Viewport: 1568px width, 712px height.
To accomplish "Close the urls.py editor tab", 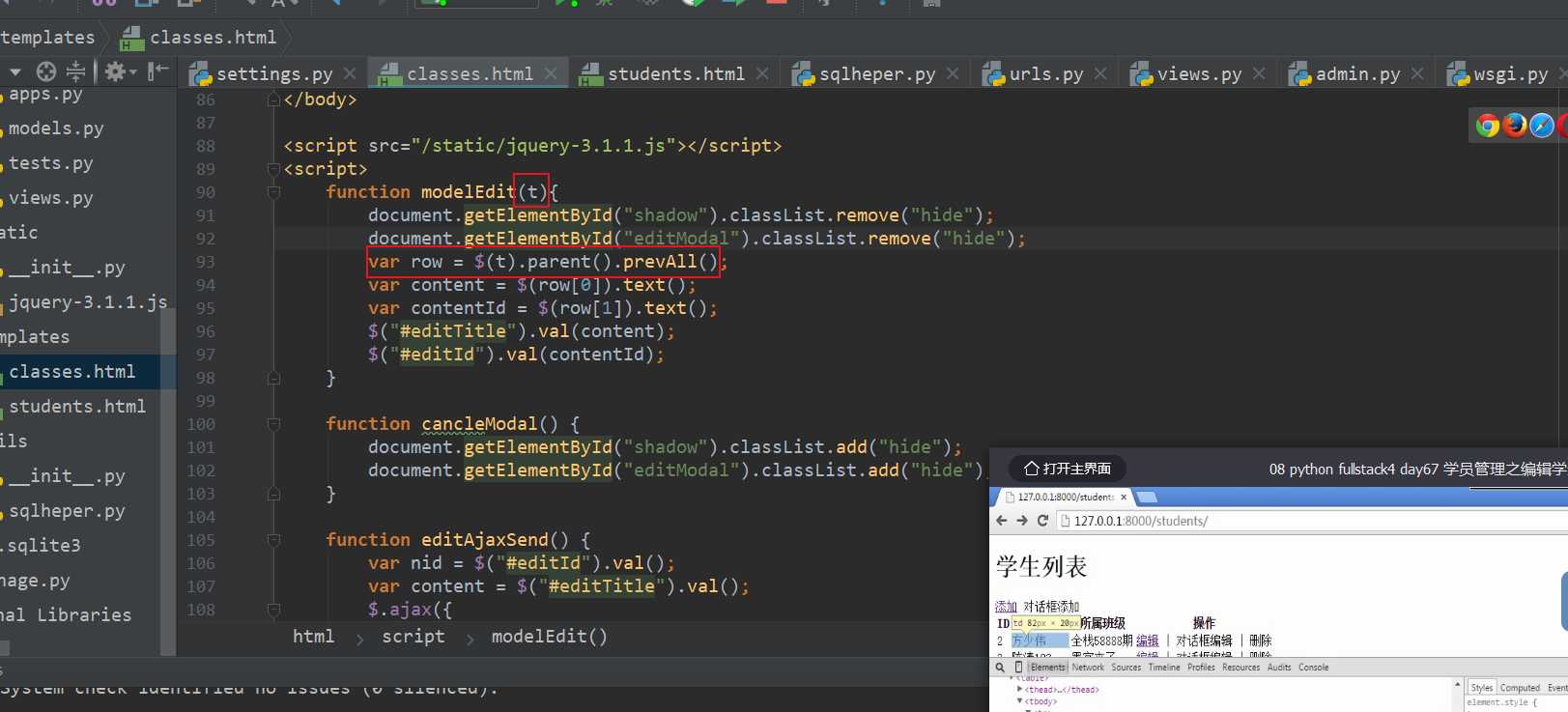I will 1100,73.
